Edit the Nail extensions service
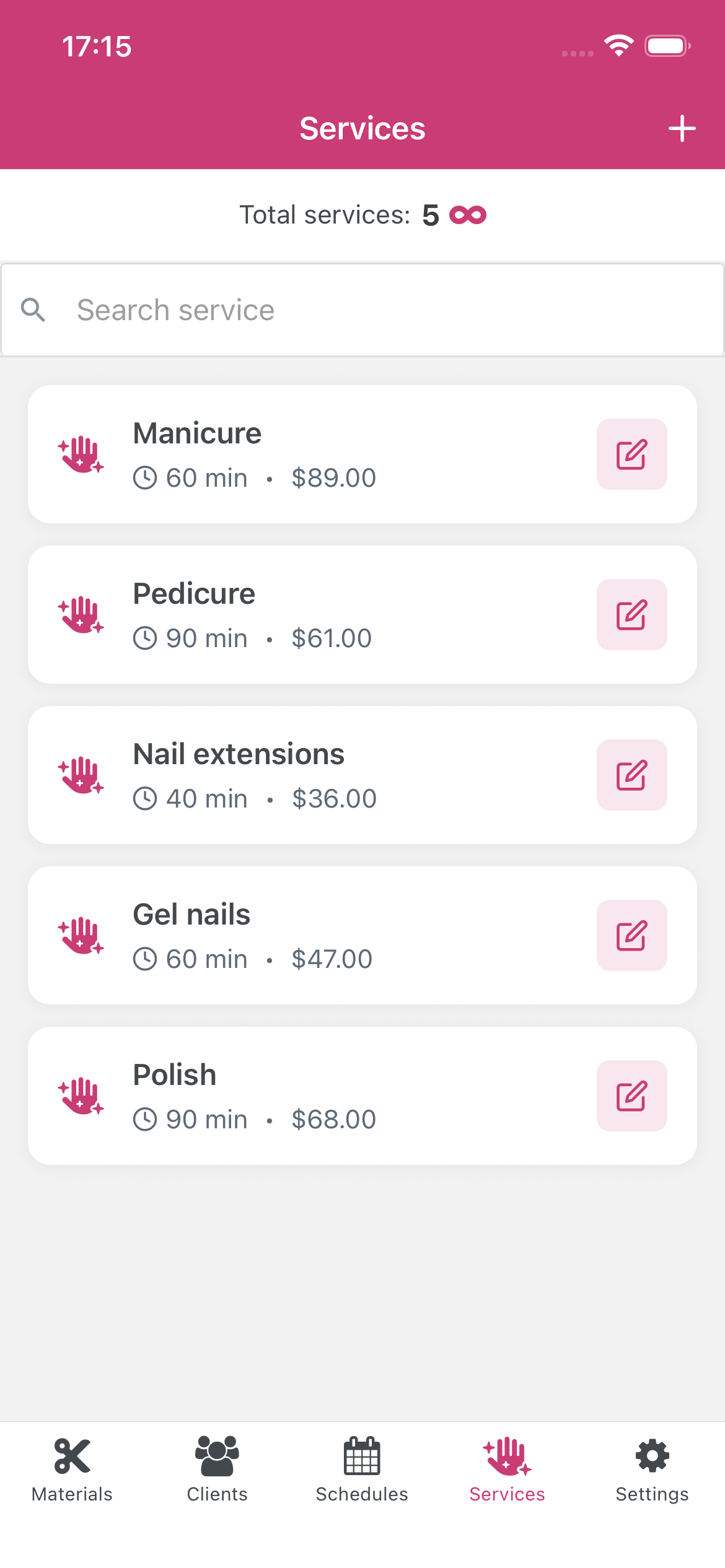 (631, 775)
